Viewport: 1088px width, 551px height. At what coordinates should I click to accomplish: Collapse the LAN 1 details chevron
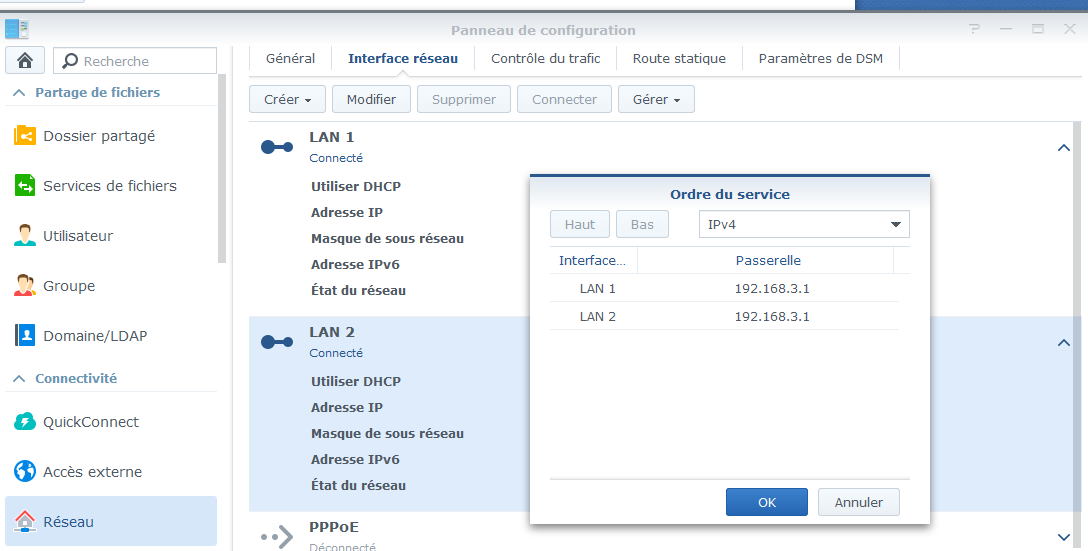pos(1063,147)
